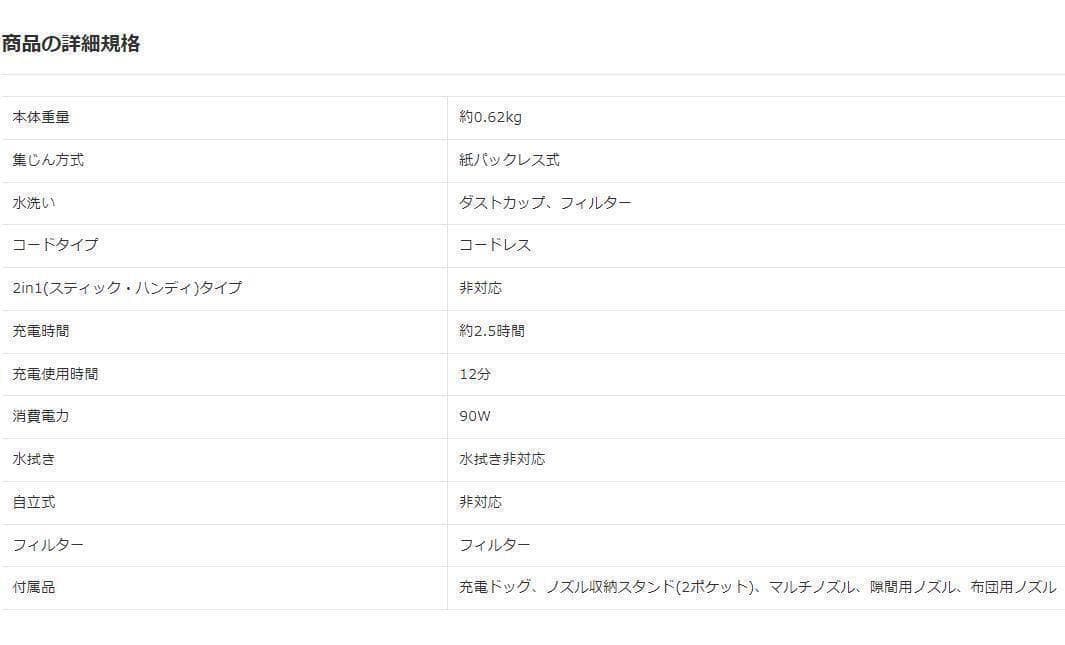1065x645 pixels.
Task: Click the 付属品 label cell
Action: pyautogui.click(x=34, y=588)
